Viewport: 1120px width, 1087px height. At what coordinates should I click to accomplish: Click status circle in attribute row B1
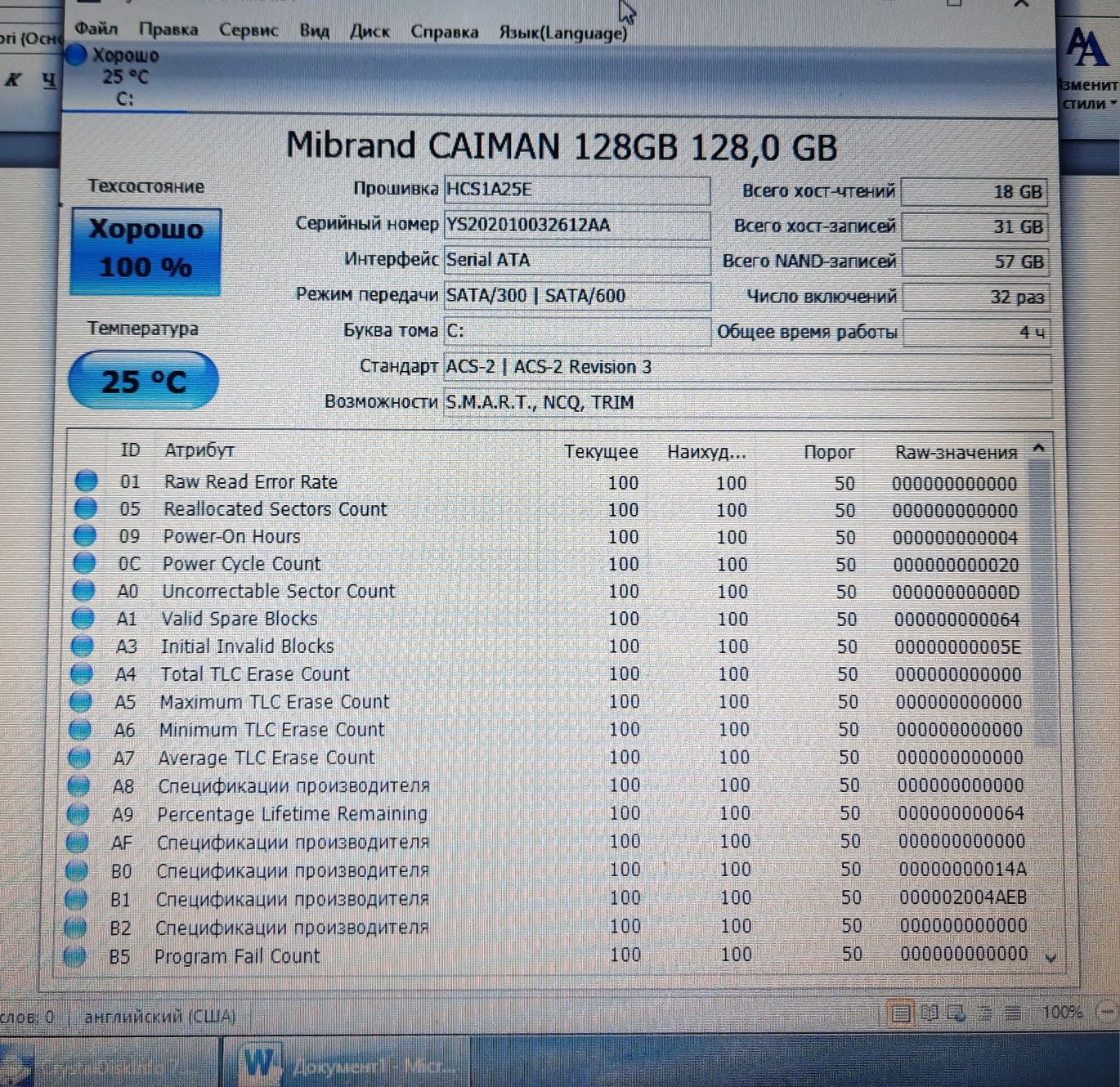click(x=75, y=898)
